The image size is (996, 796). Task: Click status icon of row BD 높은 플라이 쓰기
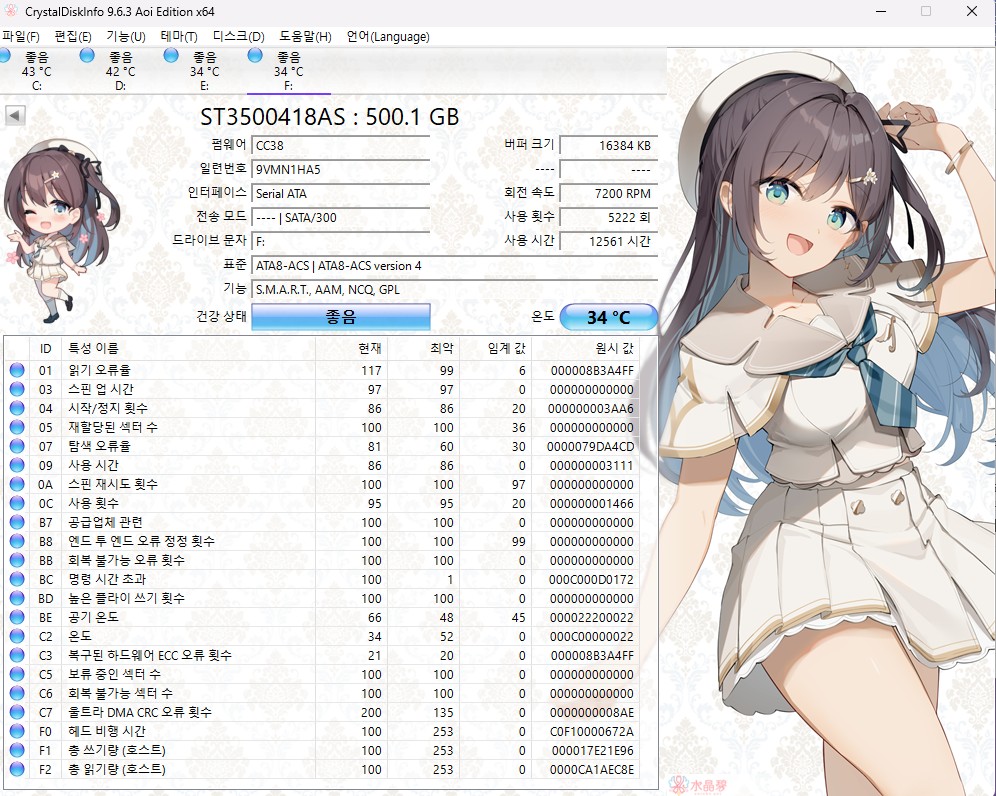tap(17, 598)
